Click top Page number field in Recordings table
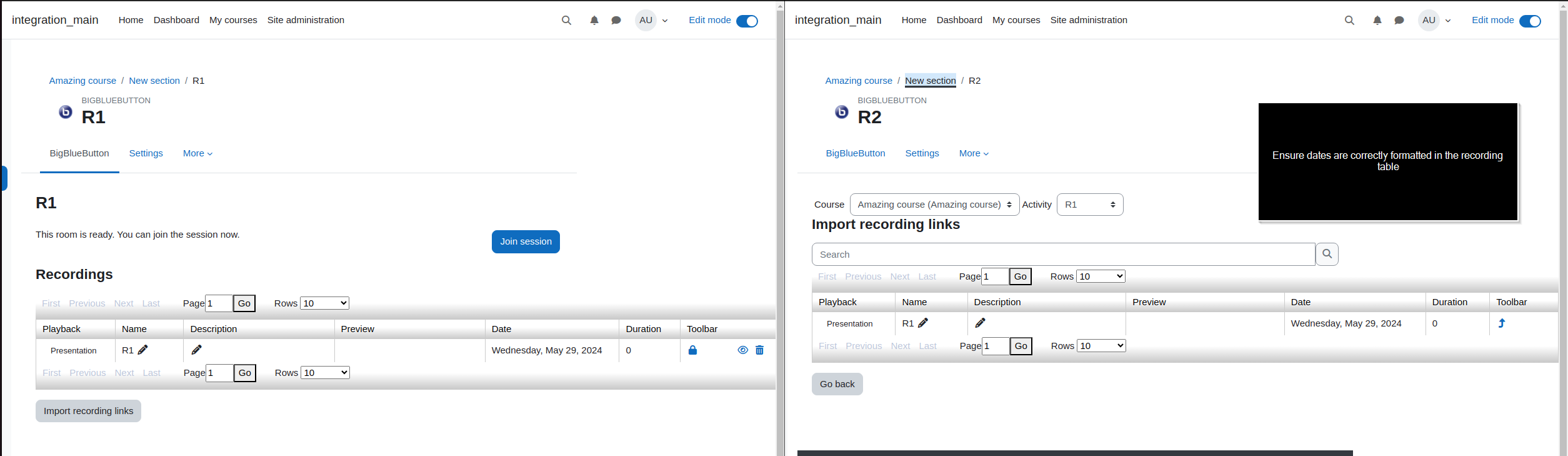Viewport: 1568px width, 456px height. [219, 303]
